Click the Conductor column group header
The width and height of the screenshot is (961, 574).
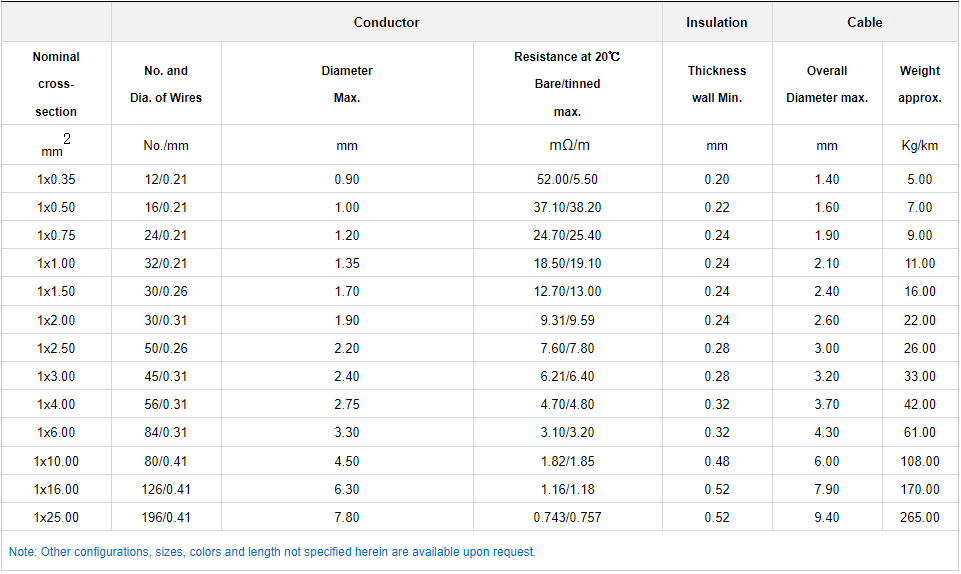tap(386, 22)
